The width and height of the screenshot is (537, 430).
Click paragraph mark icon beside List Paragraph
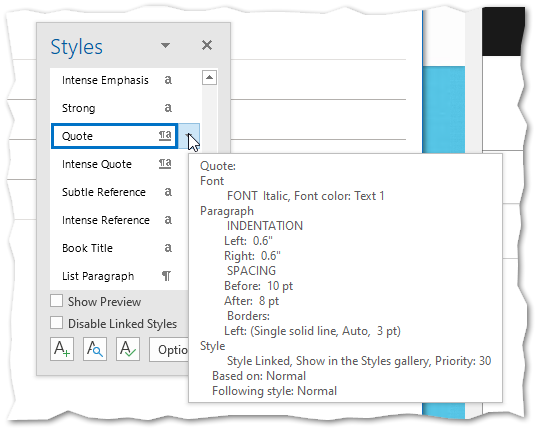coord(166,276)
